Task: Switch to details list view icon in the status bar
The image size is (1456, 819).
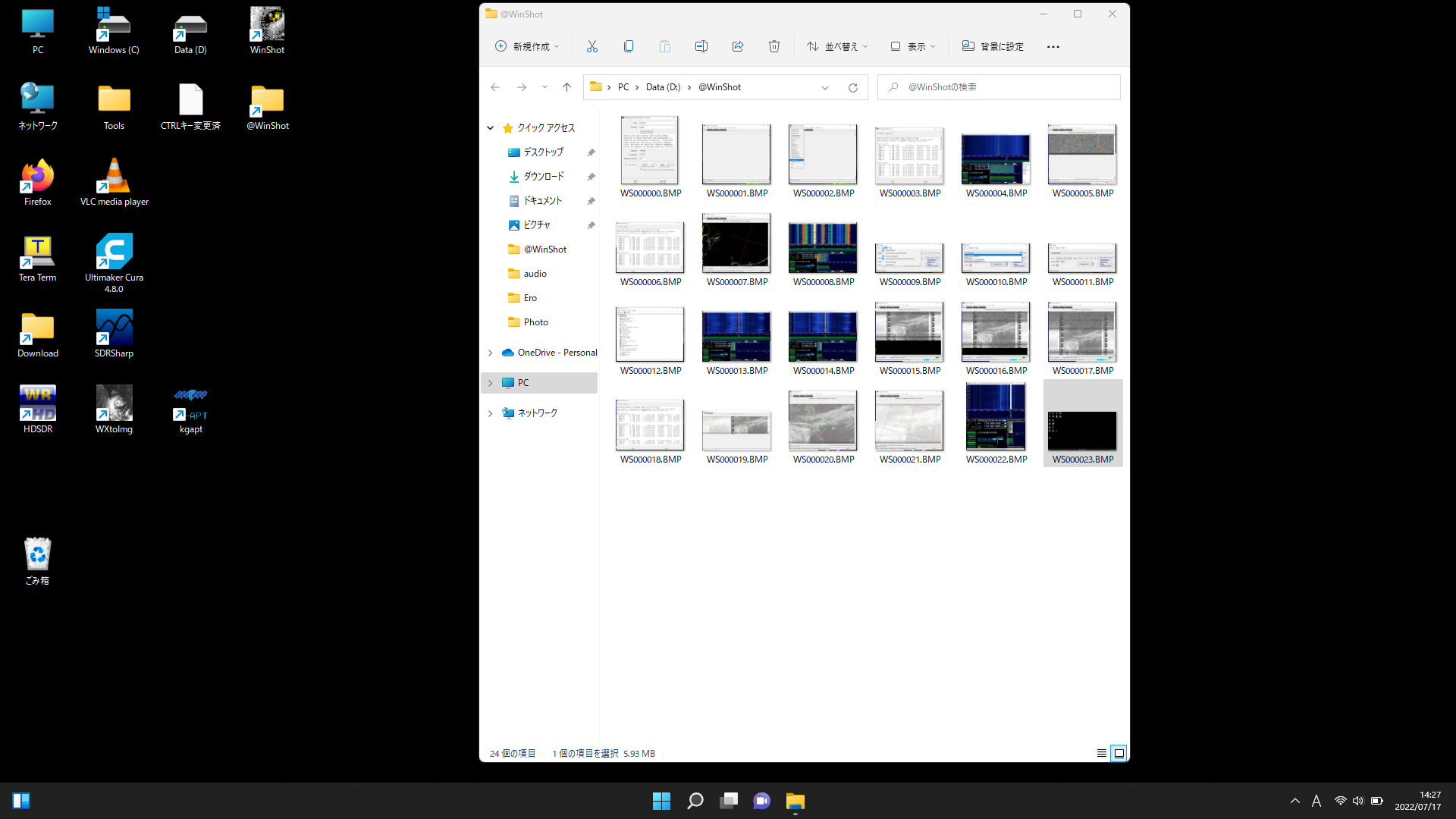Action: tap(1102, 753)
